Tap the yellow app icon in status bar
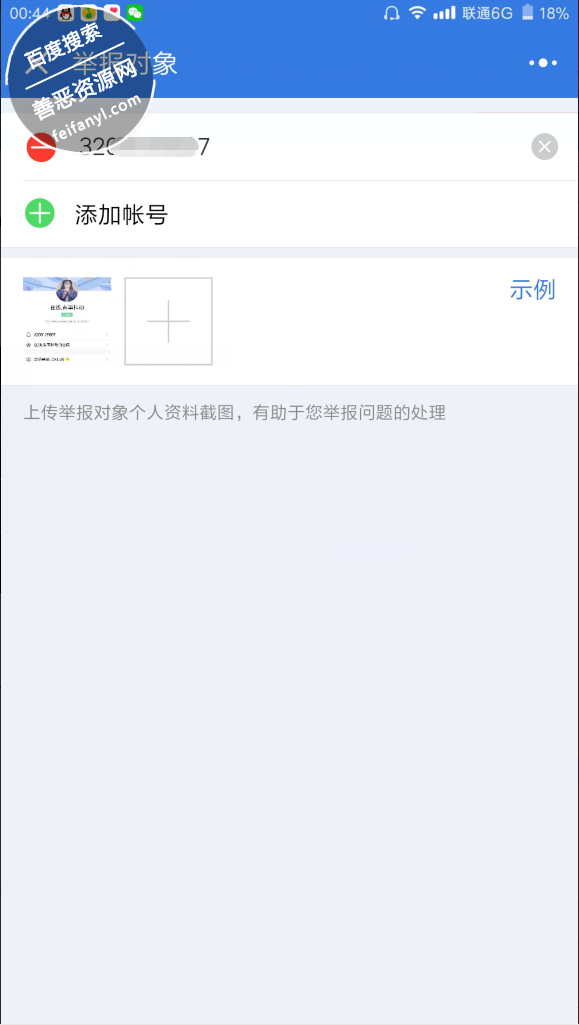Image resolution: width=579 pixels, height=1025 pixels. point(89,13)
